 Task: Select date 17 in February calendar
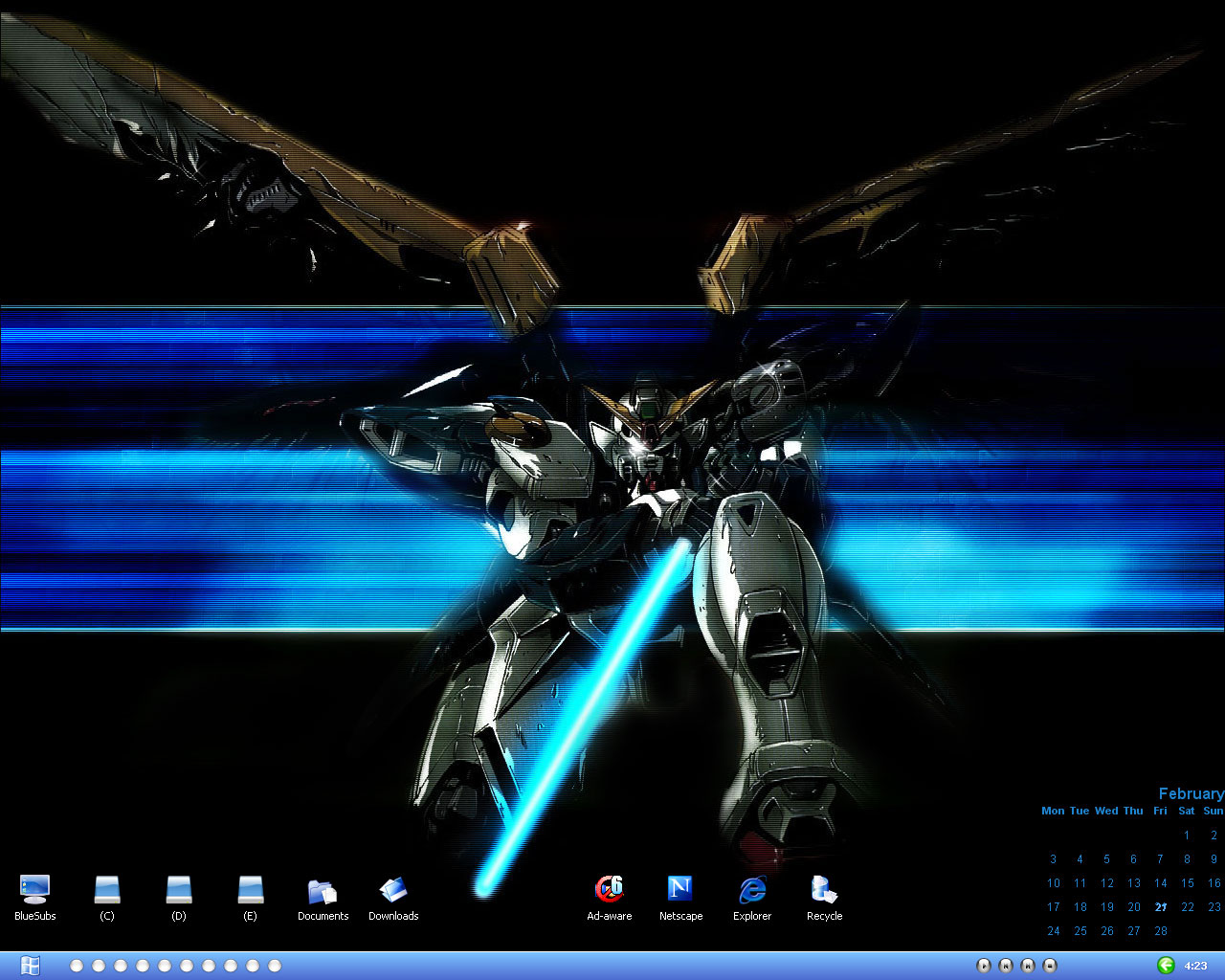[1053, 907]
